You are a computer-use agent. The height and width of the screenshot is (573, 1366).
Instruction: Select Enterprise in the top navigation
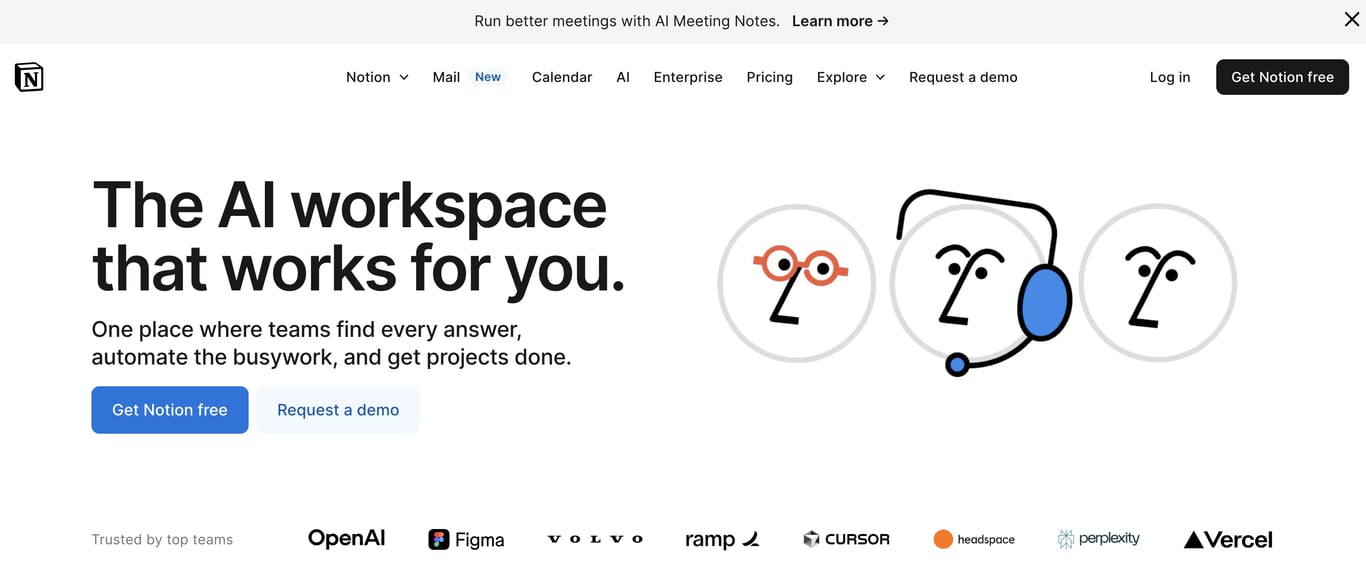click(688, 77)
